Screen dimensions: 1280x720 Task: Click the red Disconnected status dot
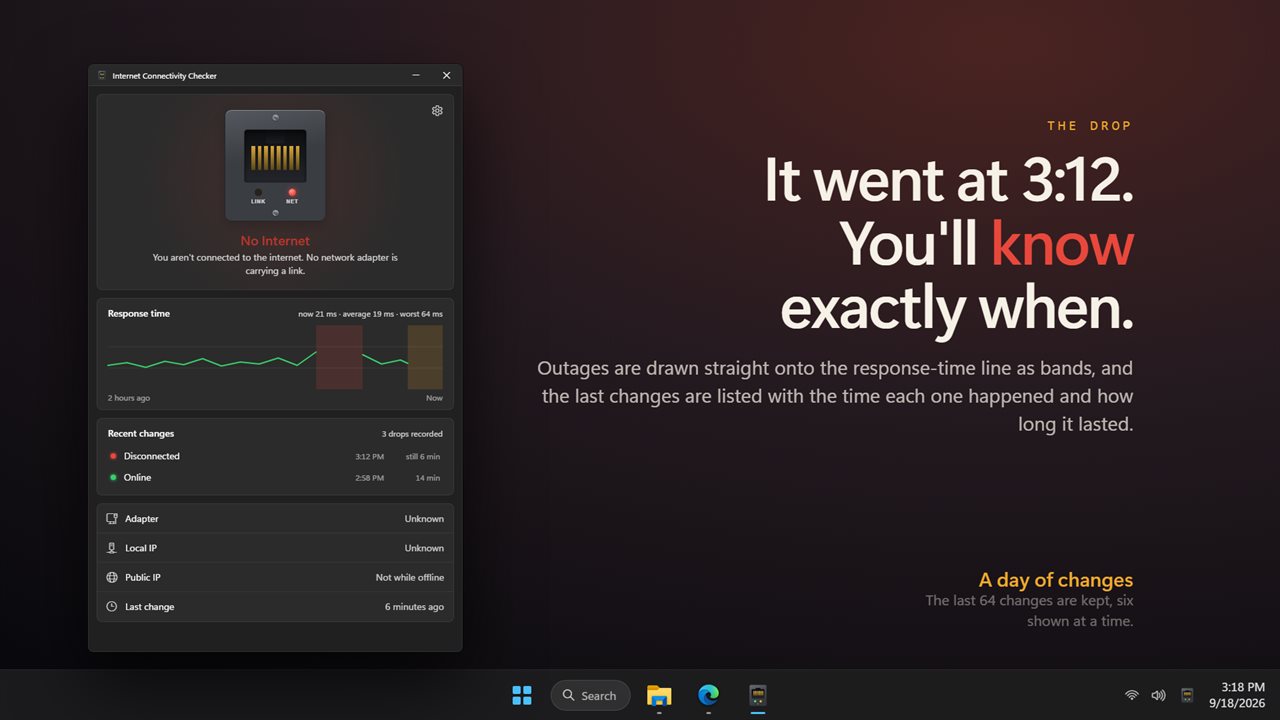[113, 456]
